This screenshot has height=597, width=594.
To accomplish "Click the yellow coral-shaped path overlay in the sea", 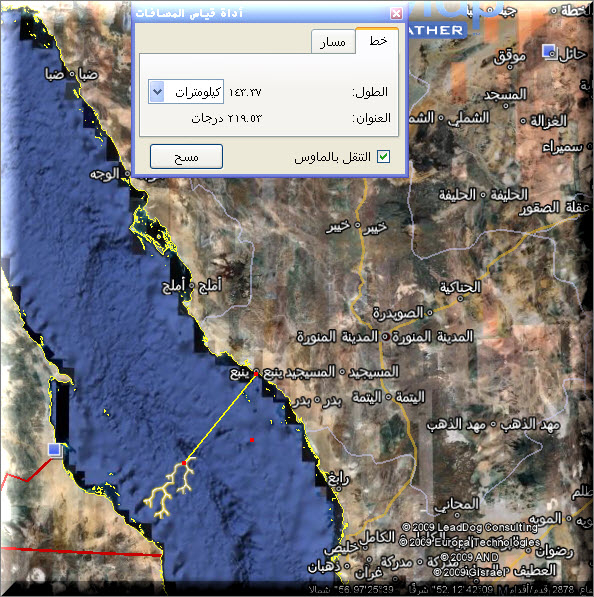I will (169, 487).
